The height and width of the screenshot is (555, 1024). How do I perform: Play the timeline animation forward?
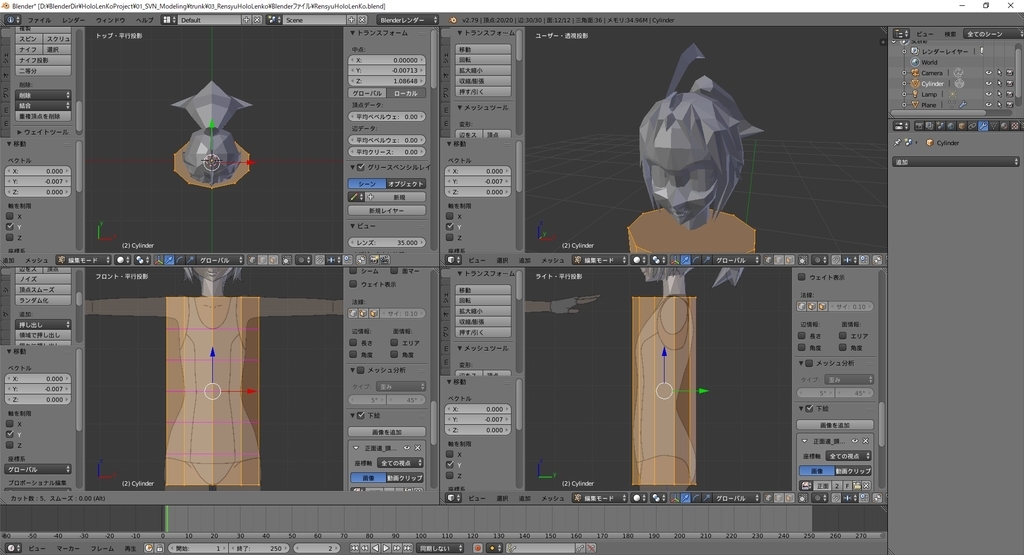point(386,548)
